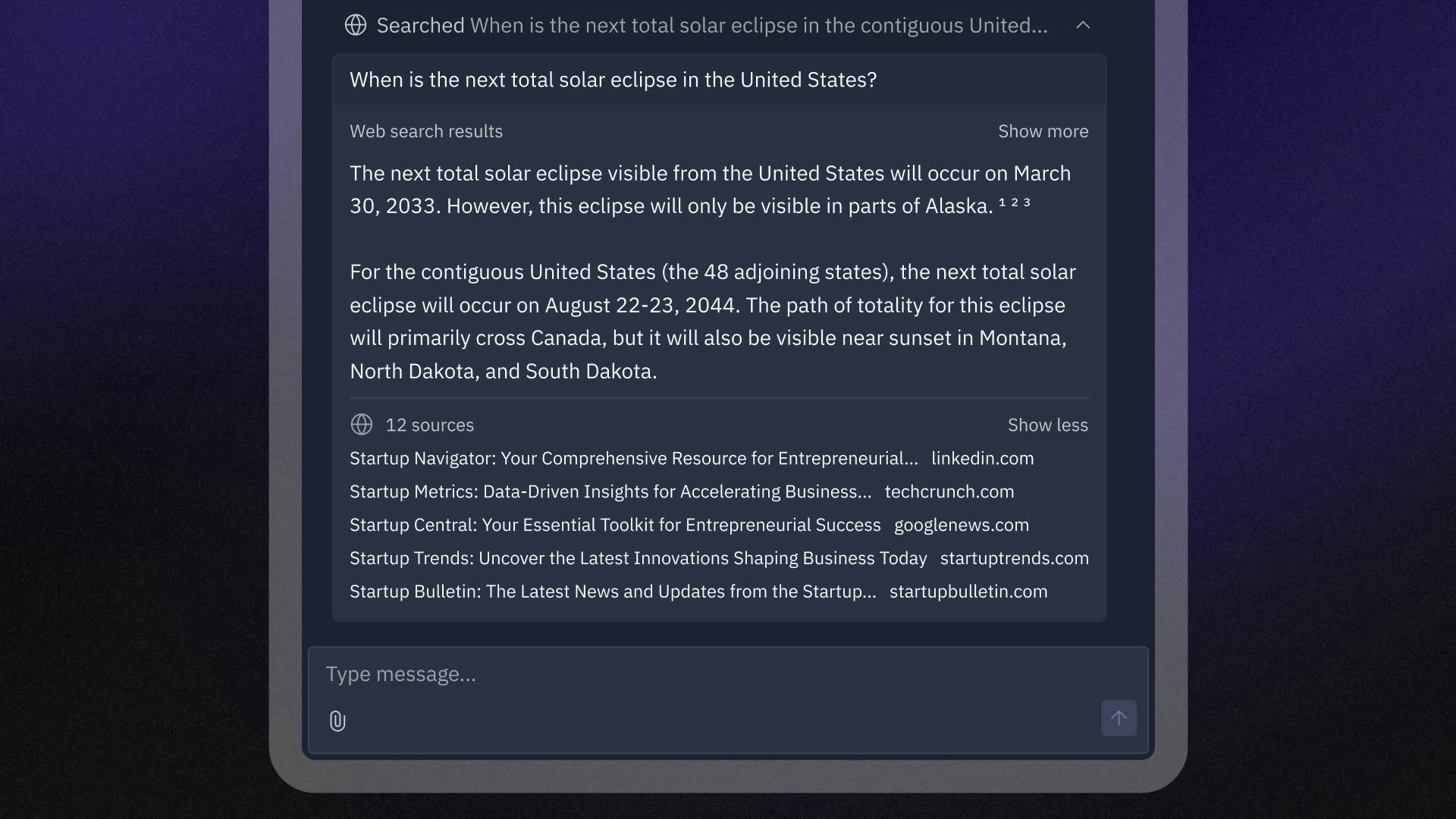The image size is (1456, 819).
Task: Expand web search results with Show more
Action: pos(1043,131)
